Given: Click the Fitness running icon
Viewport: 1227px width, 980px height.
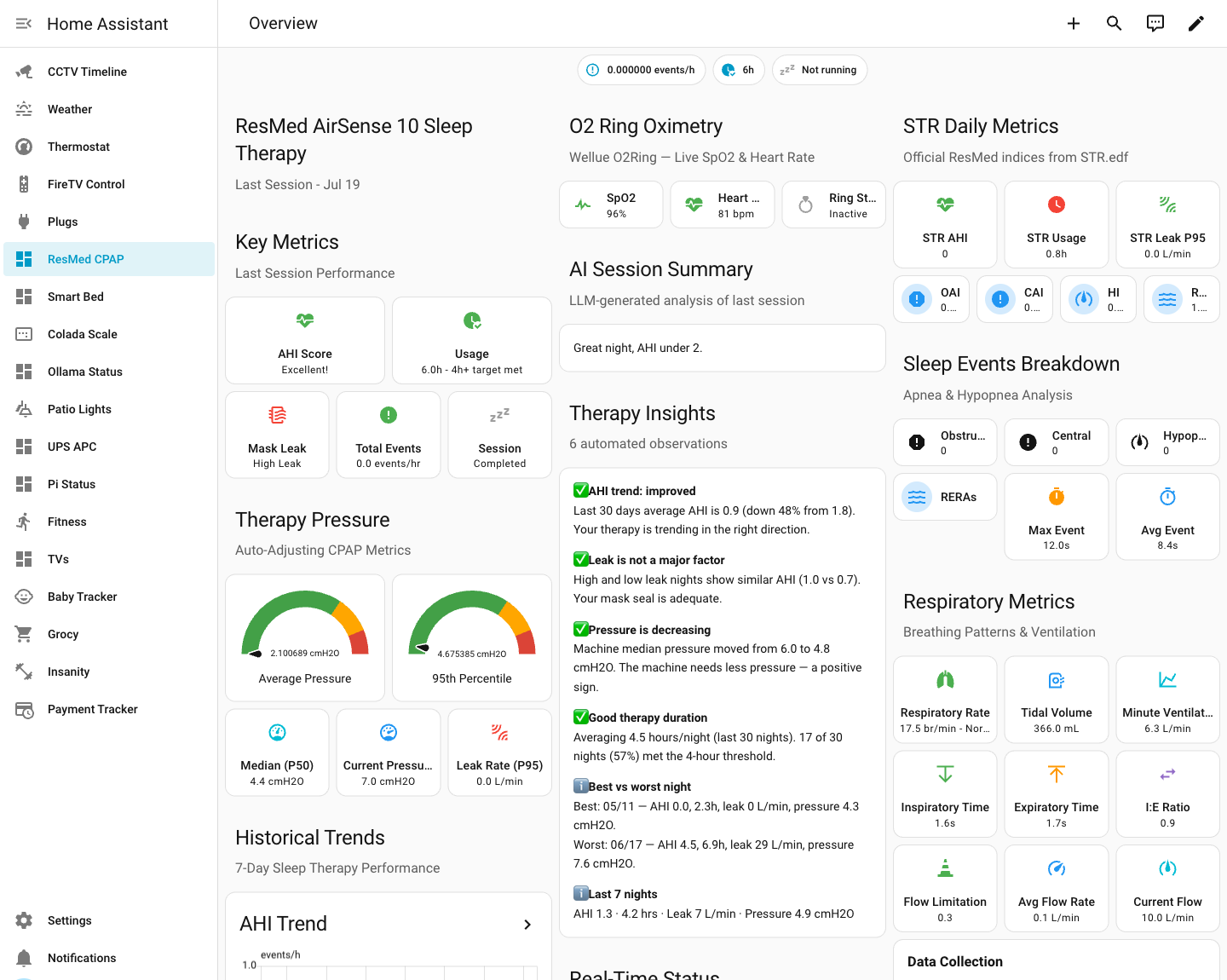Looking at the screenshot, I should (24, 522).
